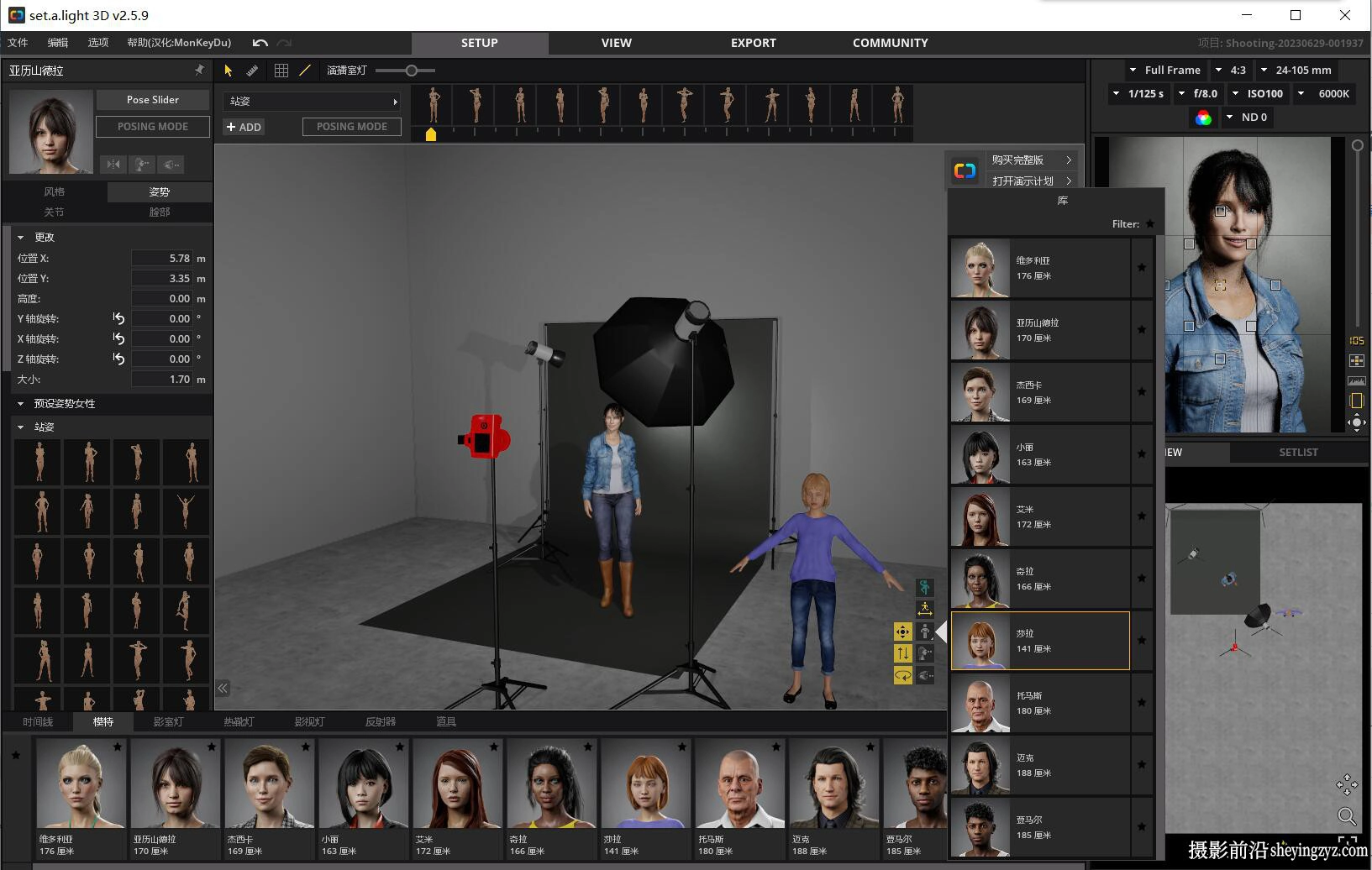The image size is (1372, 870).
Task: Collapse the 更改 section
Action: point(21,238)
